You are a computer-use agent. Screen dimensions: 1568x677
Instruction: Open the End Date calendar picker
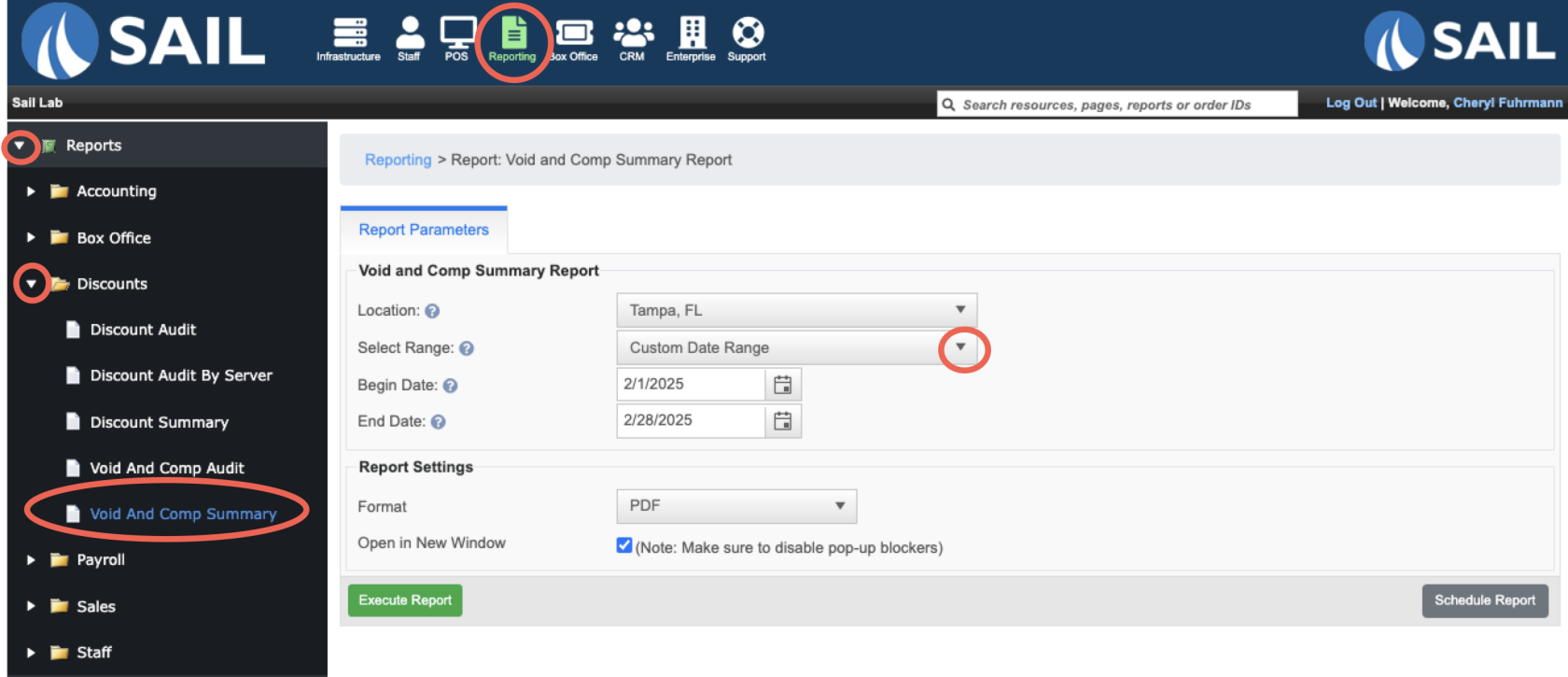coord(783,421)
